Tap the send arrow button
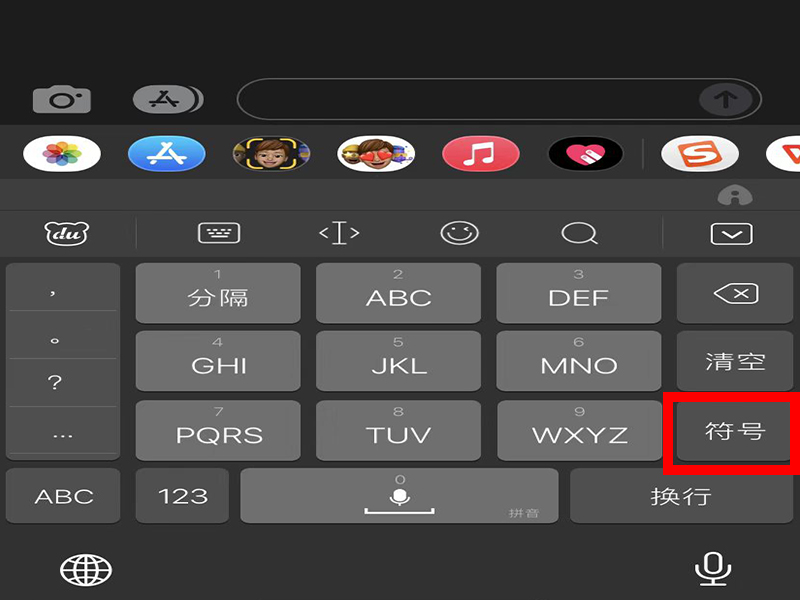Viewport: 800px width, 600px height. [726, 99]
